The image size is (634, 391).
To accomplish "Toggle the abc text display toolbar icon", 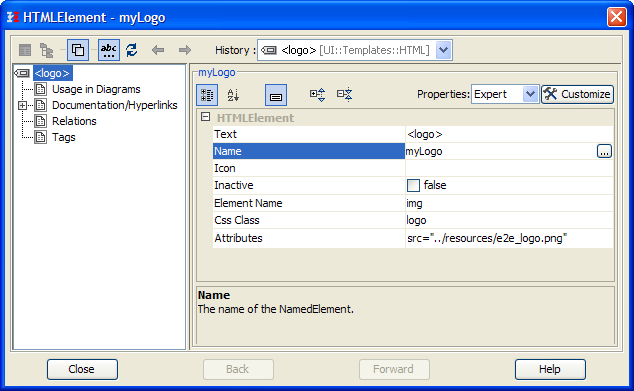I will (x=109, y=50).
